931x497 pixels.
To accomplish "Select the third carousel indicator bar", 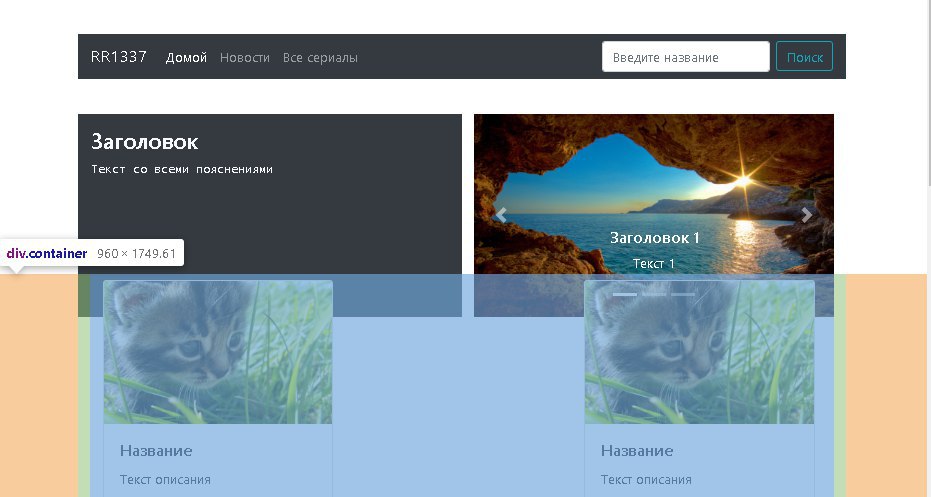I will coord(683,295).
